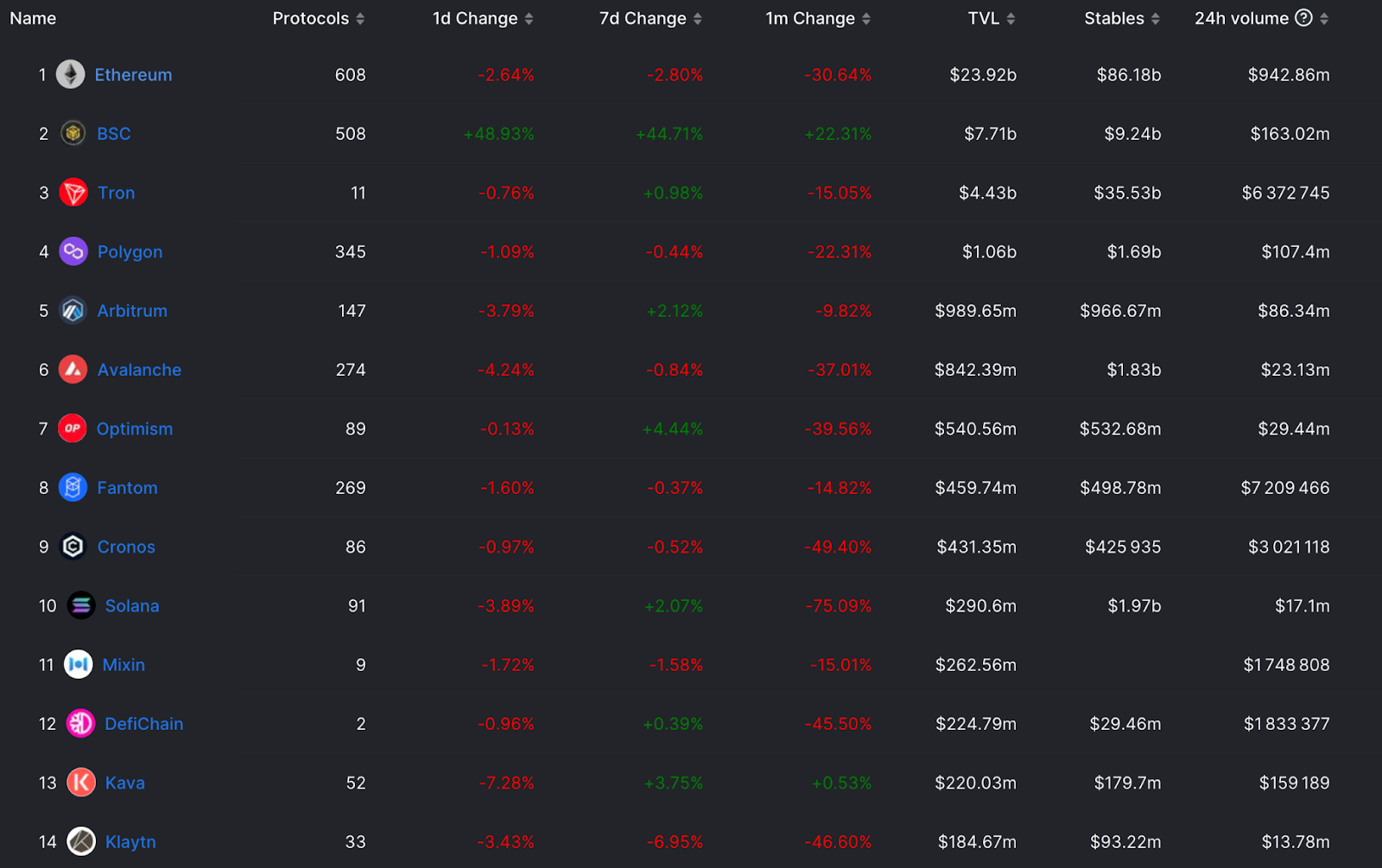Click the Klaytn chain logo icon
1382x868 pixels.
pos(81,841)
